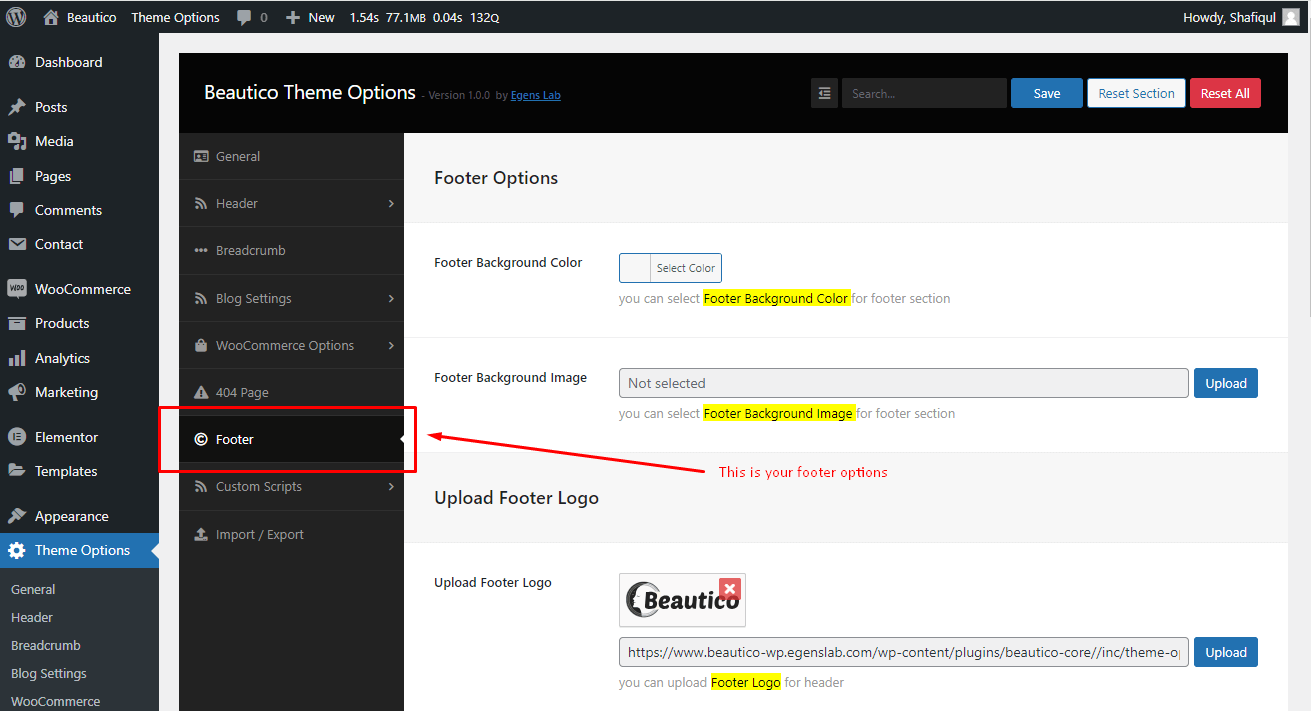1311x711 pixels.
Task: Click the Reset All button
Action: (1225, 93)
